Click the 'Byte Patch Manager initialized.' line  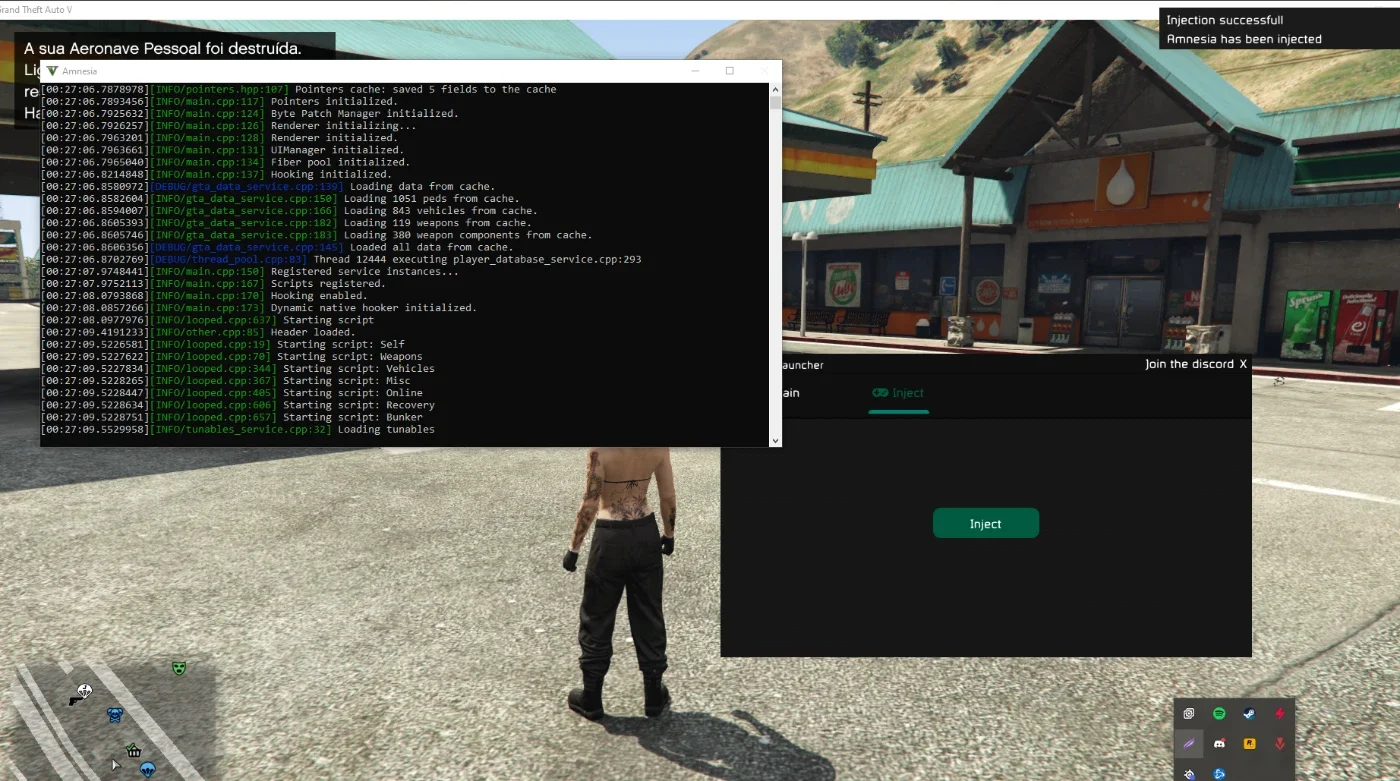click(x=249, y=113)
